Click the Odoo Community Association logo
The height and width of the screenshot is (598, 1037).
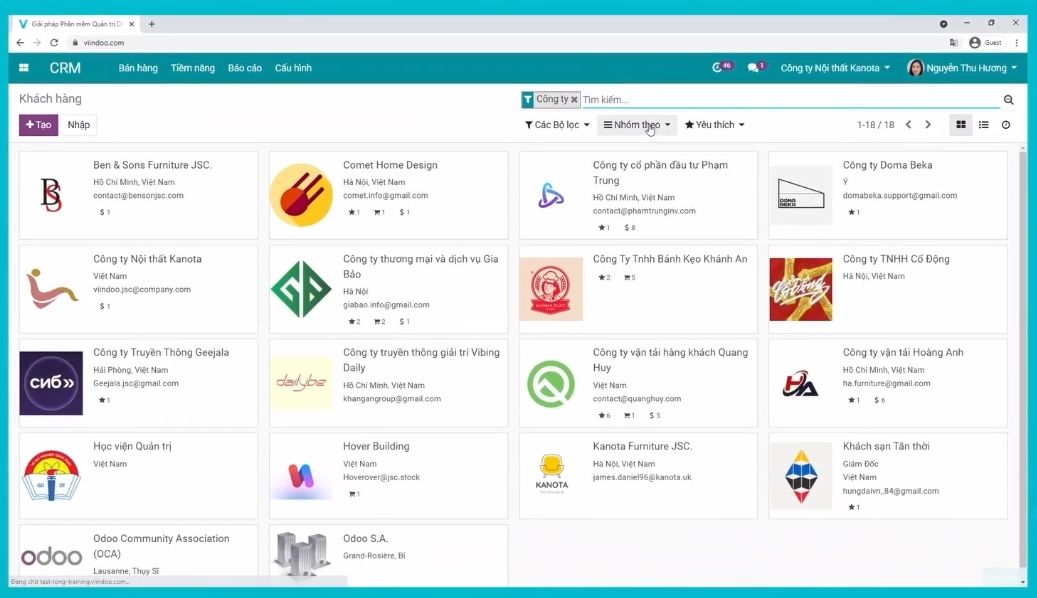coord(51,556)
